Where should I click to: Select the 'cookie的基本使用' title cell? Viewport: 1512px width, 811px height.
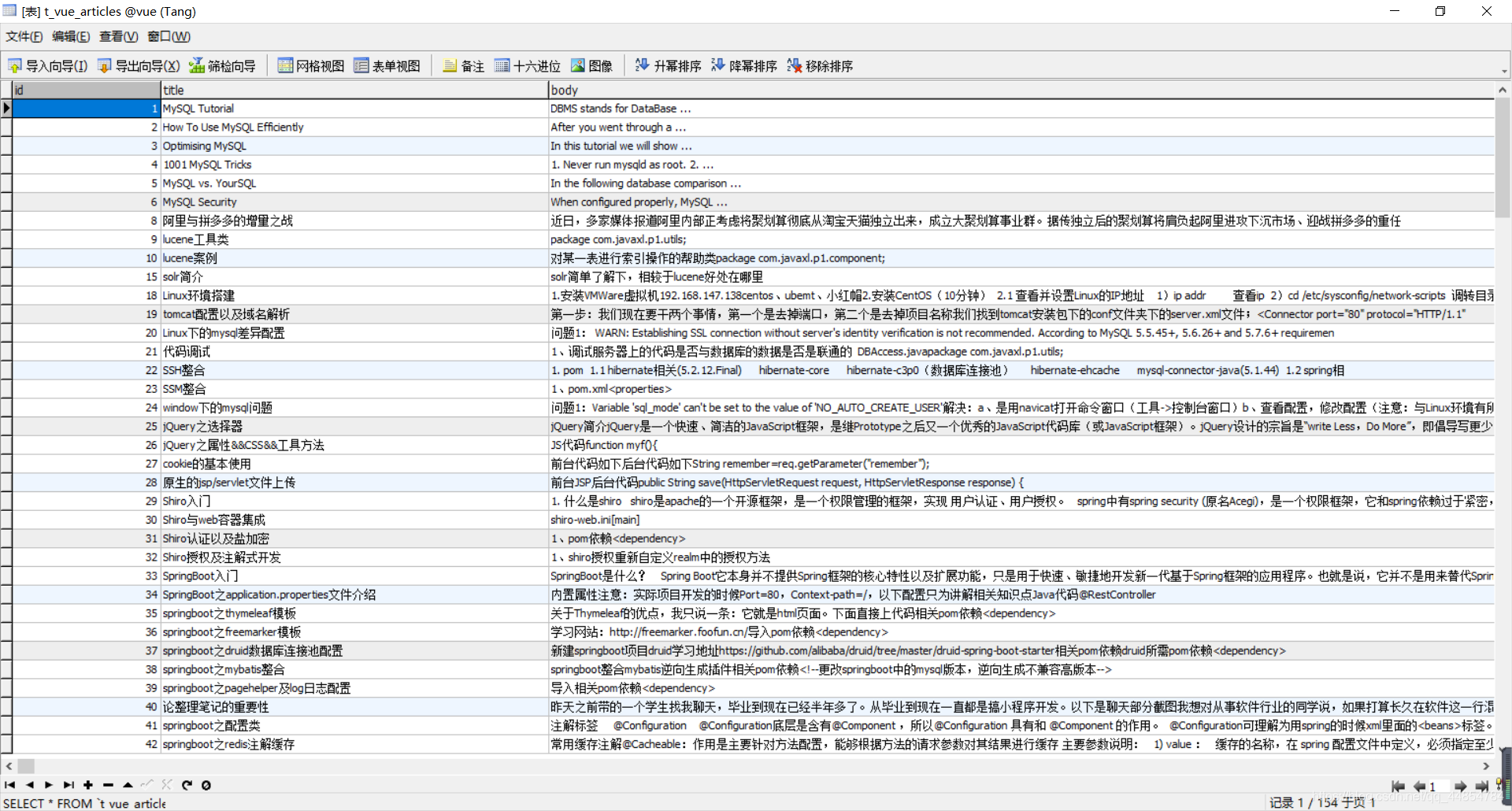354,464
